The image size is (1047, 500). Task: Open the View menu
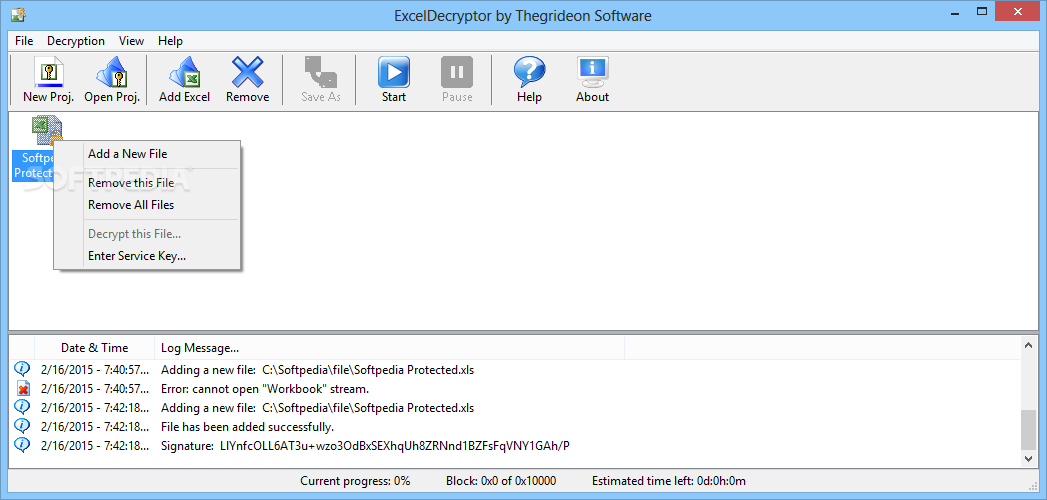pos(132,41)
